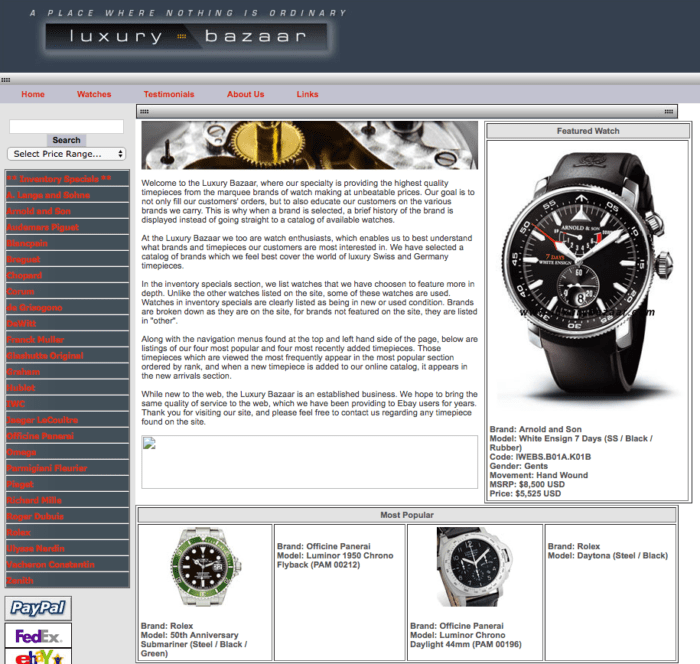Click the search text input field

click(66, 127)
